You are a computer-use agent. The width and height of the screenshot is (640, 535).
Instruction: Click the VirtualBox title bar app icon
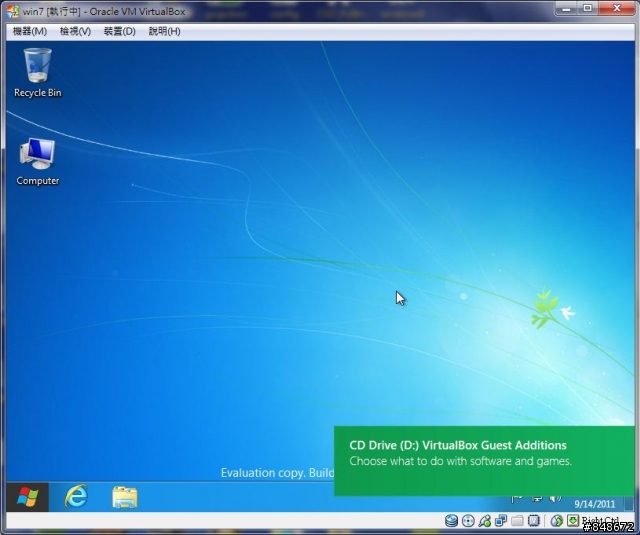[12, 11]
